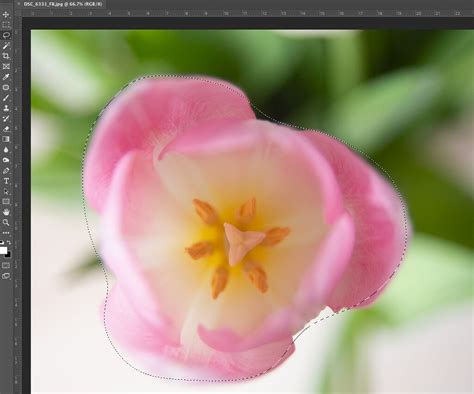Select the History Brush tool
This screenshot has width=474, height=394.
point(6,118)
